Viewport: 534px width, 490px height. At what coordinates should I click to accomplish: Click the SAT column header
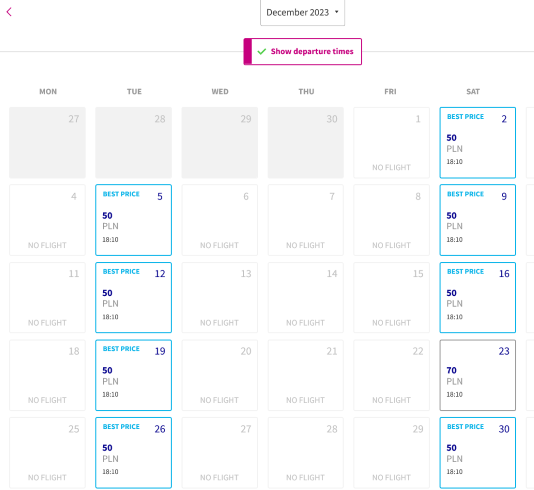pyautogui.click(x=473, y=92)
